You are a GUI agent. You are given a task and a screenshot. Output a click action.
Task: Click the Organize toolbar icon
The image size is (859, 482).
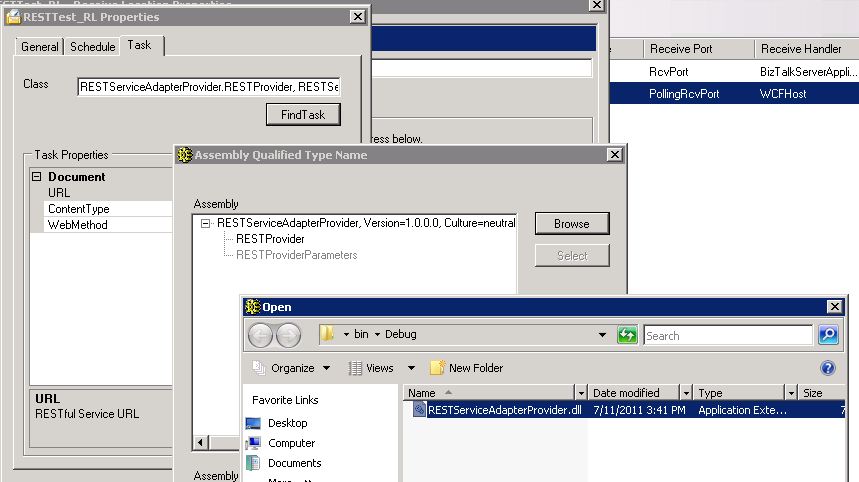259,368
